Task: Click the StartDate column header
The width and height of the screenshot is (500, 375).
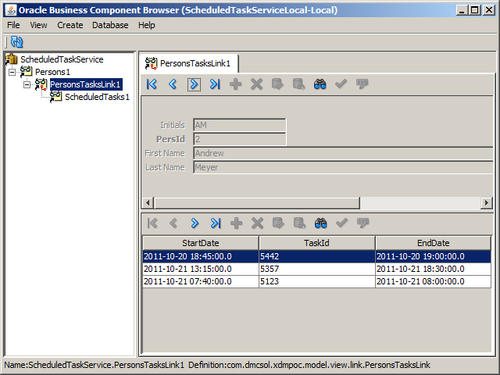Action: (x=201, y=243)
